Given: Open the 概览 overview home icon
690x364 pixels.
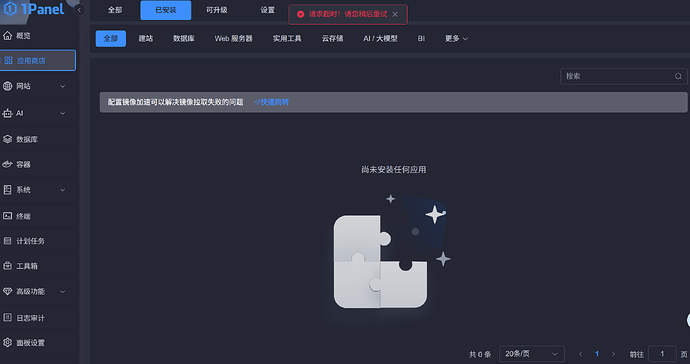Looking at the screenshot, I should click(7, 36).
